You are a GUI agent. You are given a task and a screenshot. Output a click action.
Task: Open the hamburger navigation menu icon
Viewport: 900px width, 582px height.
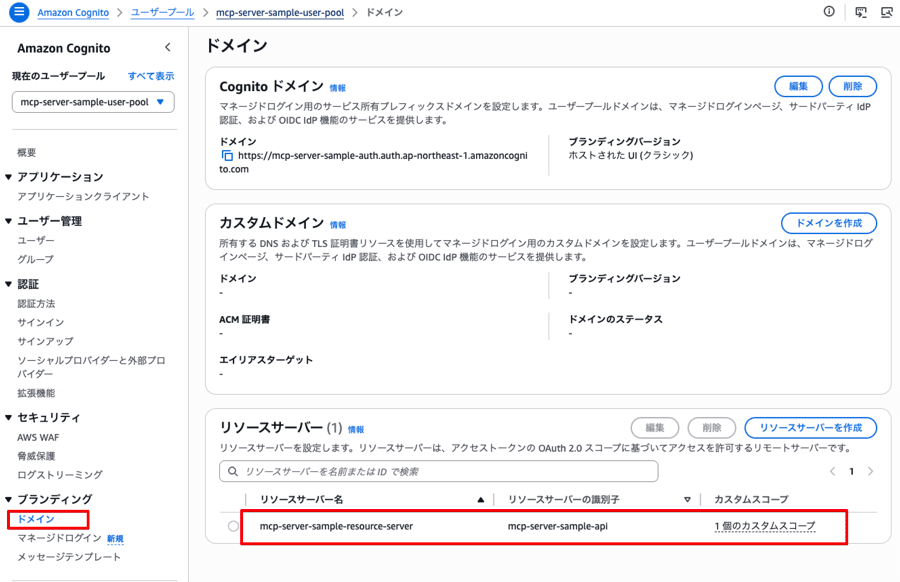click(x=19, y=11)
